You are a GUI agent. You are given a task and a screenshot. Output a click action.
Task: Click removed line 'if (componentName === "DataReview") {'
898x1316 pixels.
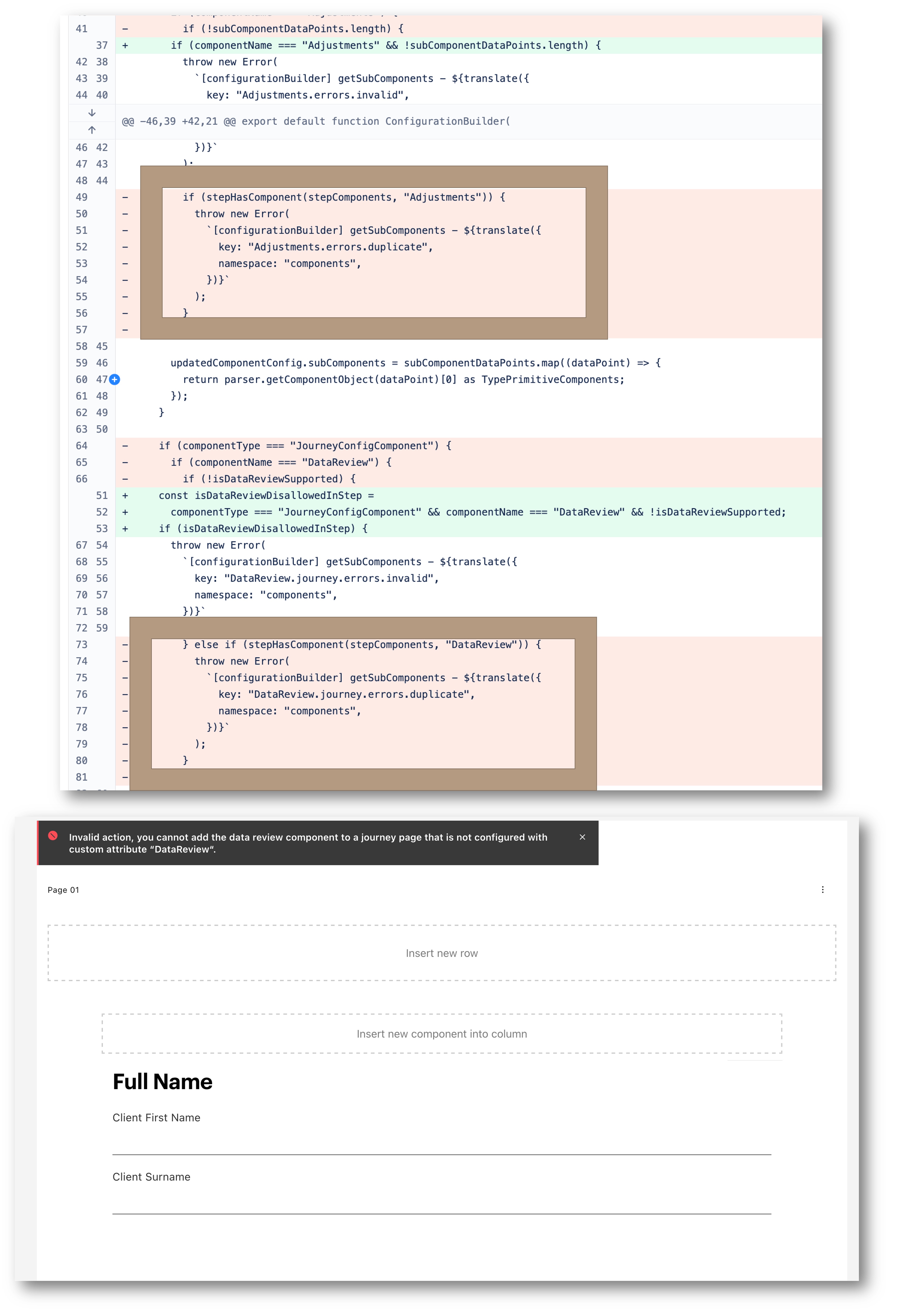pyautogui.click(x=281, y=462)
